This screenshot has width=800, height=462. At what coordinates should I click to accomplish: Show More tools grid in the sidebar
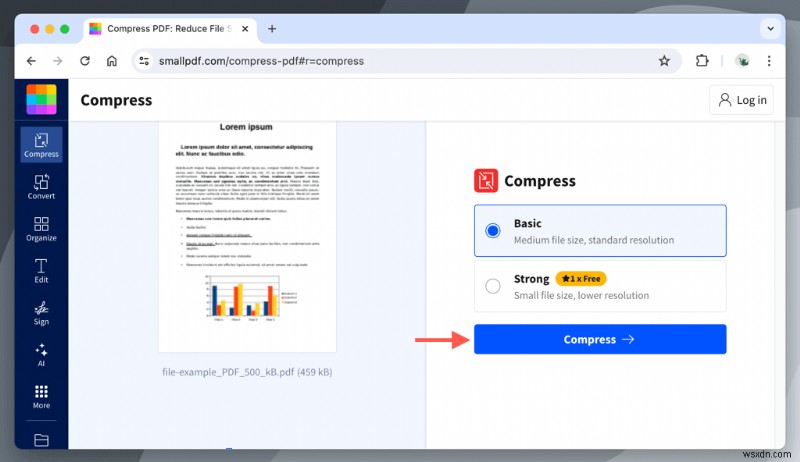[x=41, y=396]
